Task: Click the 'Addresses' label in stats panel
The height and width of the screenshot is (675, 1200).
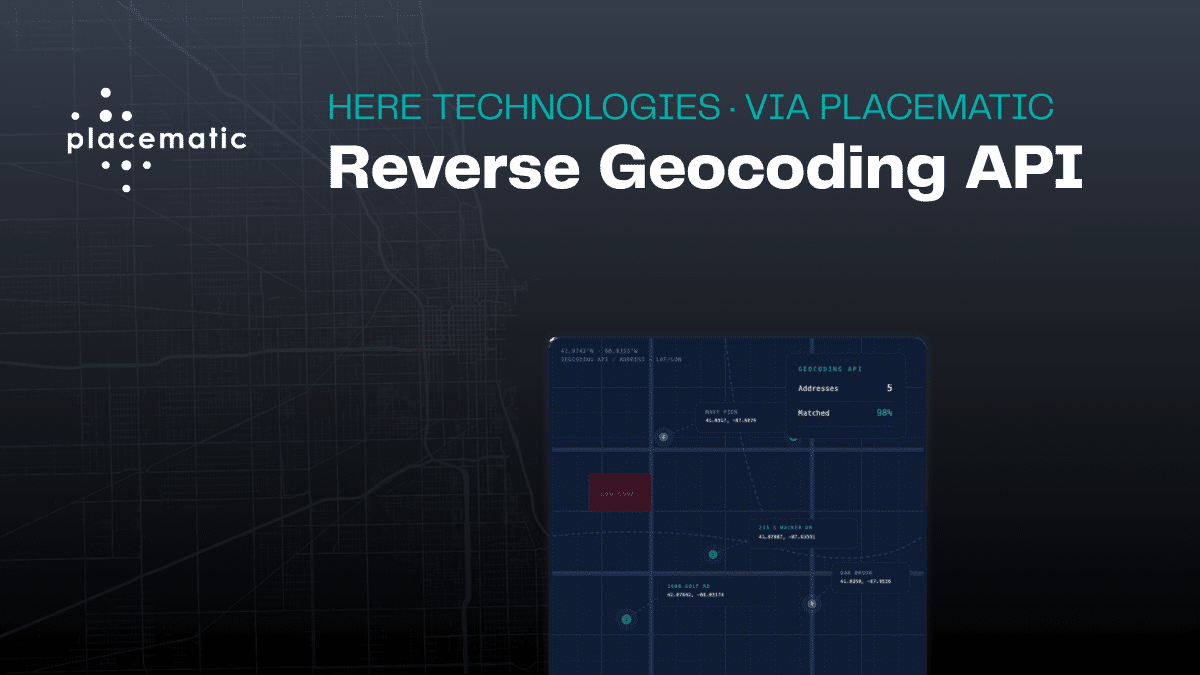Action: pyautogui.click(x=819, y=388)
